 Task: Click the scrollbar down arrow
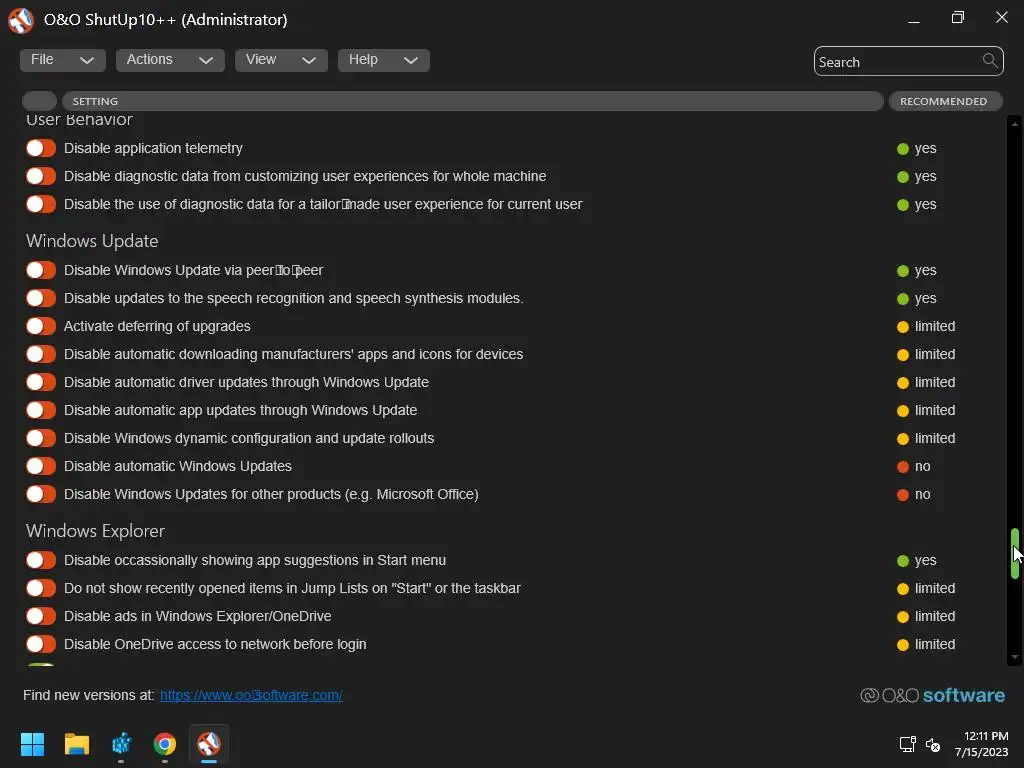pos(1014,658)
